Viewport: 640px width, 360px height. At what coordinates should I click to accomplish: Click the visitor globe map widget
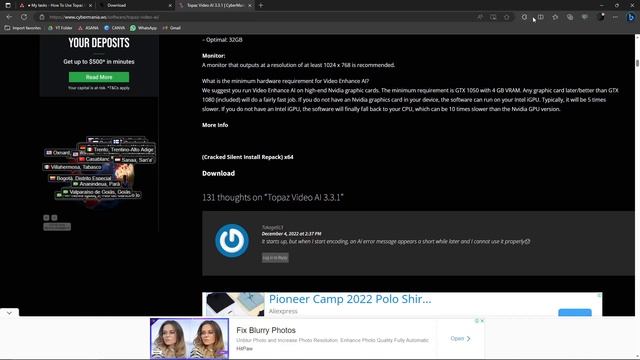[x=99, y=173]
